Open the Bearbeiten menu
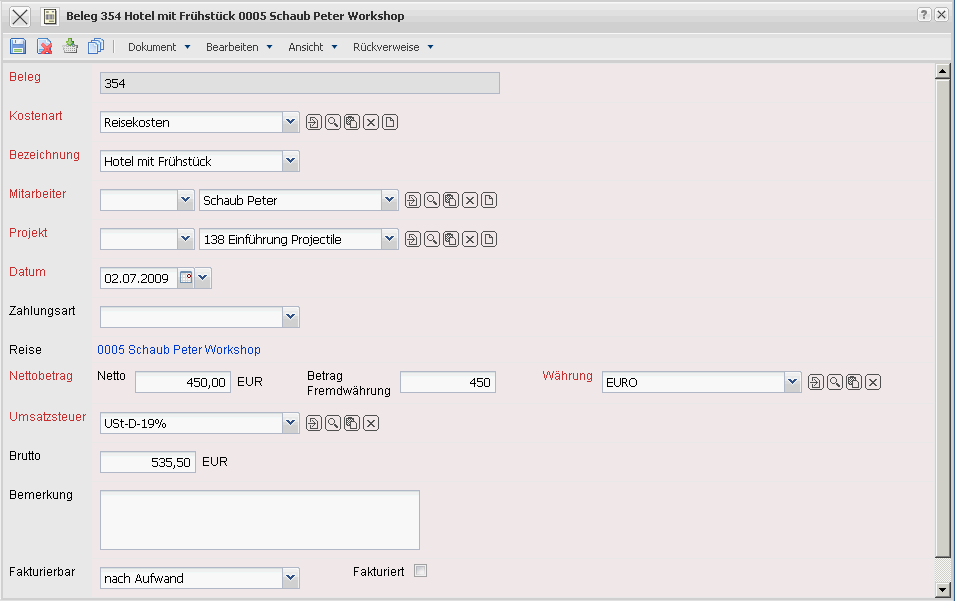This screenshot has width=955, height=601. coord(239,47)
